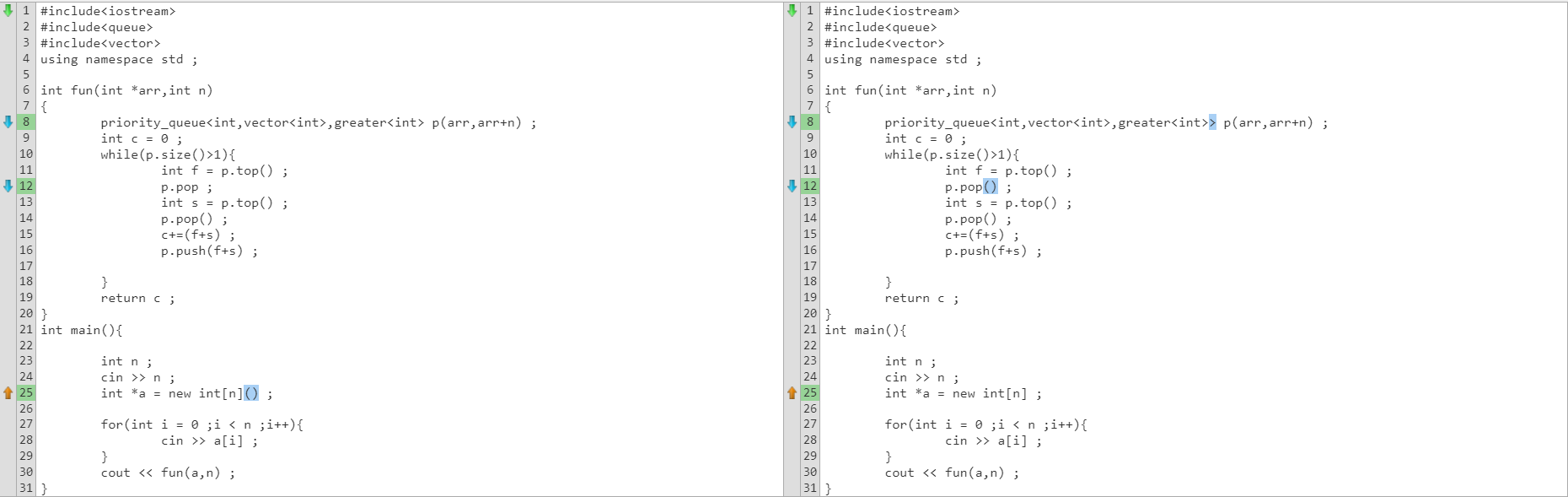This screenshot has width=1568, height=497.
Task: Select highlighted '()' after 'new int[n]' in left pane
Action: click(x=251, y=393)
